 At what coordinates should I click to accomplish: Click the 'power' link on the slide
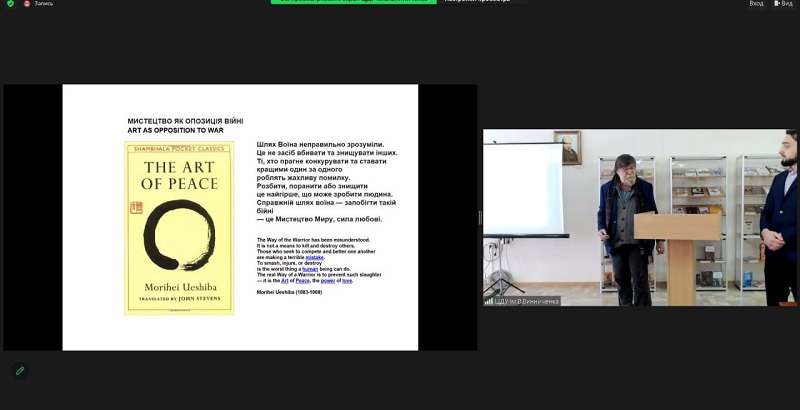tap(328, 281)
